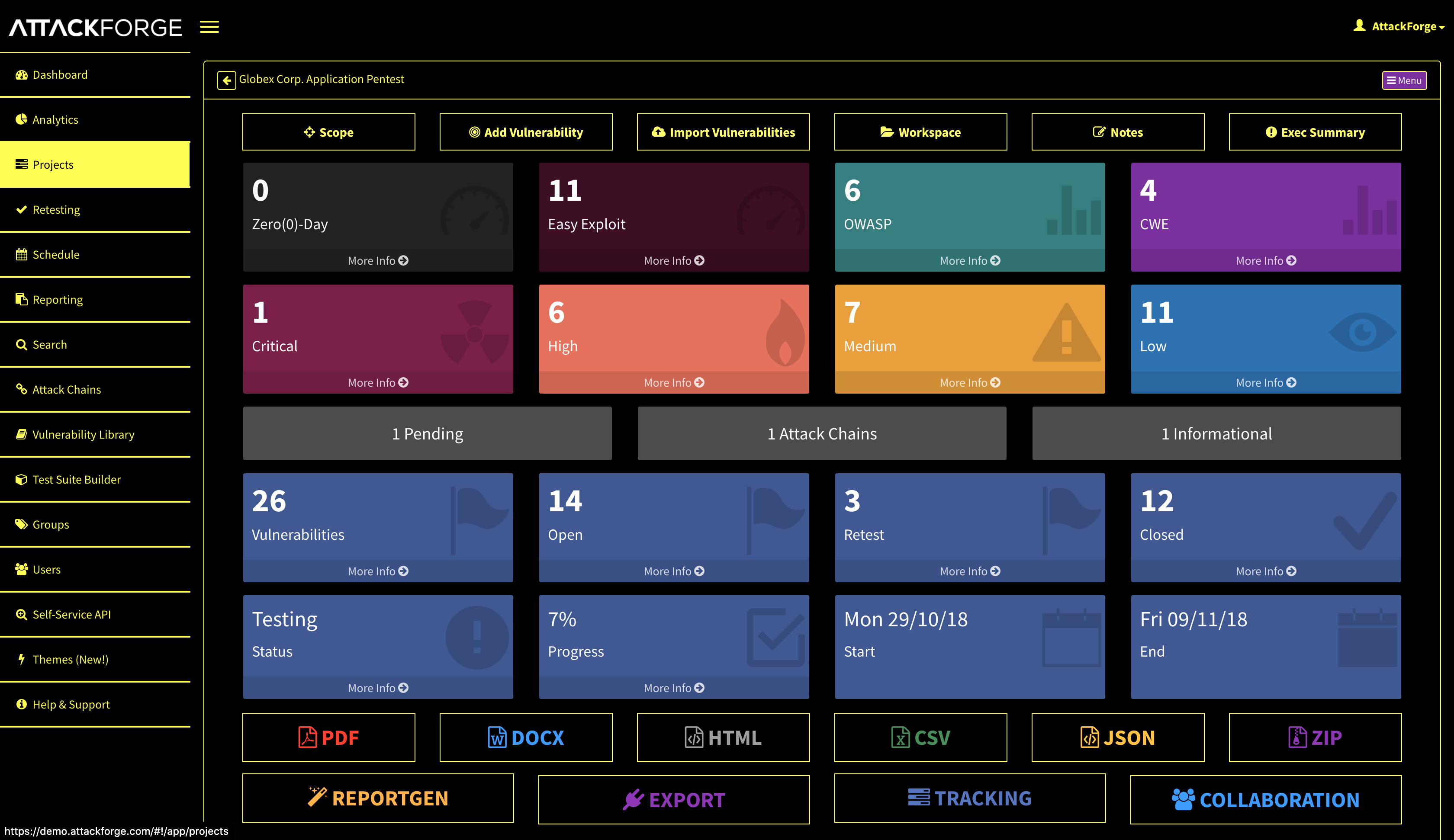
Task: Click More Info on Medium card
Action: (x=970, y=382)
